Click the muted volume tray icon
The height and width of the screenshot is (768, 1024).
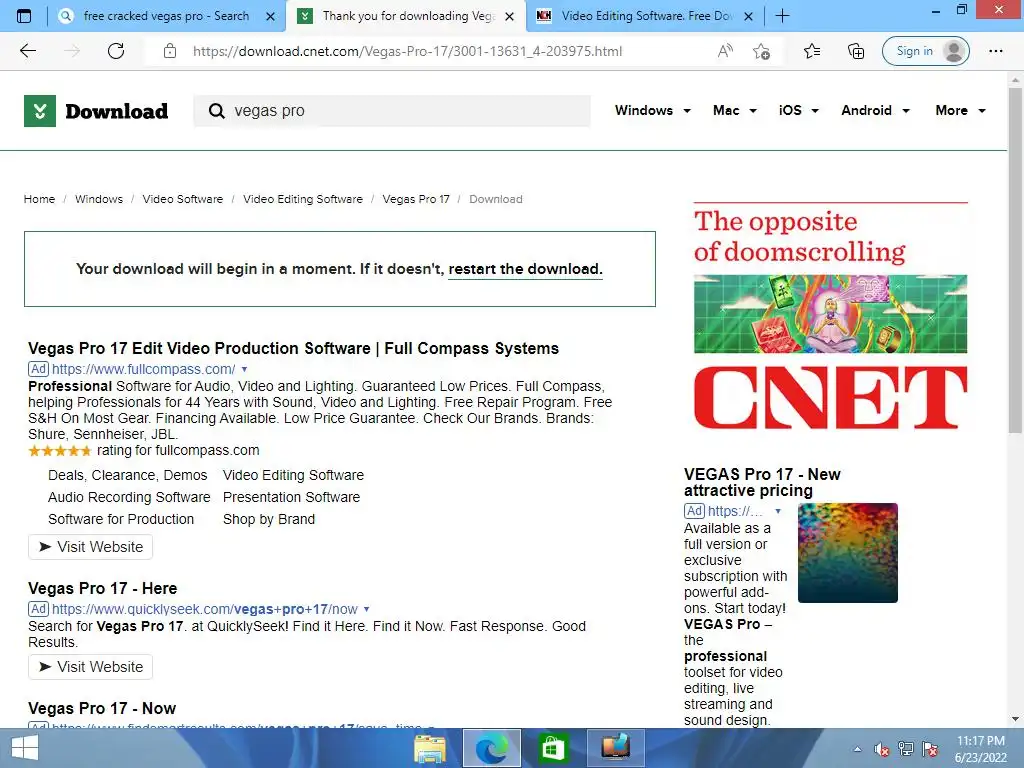882,749
